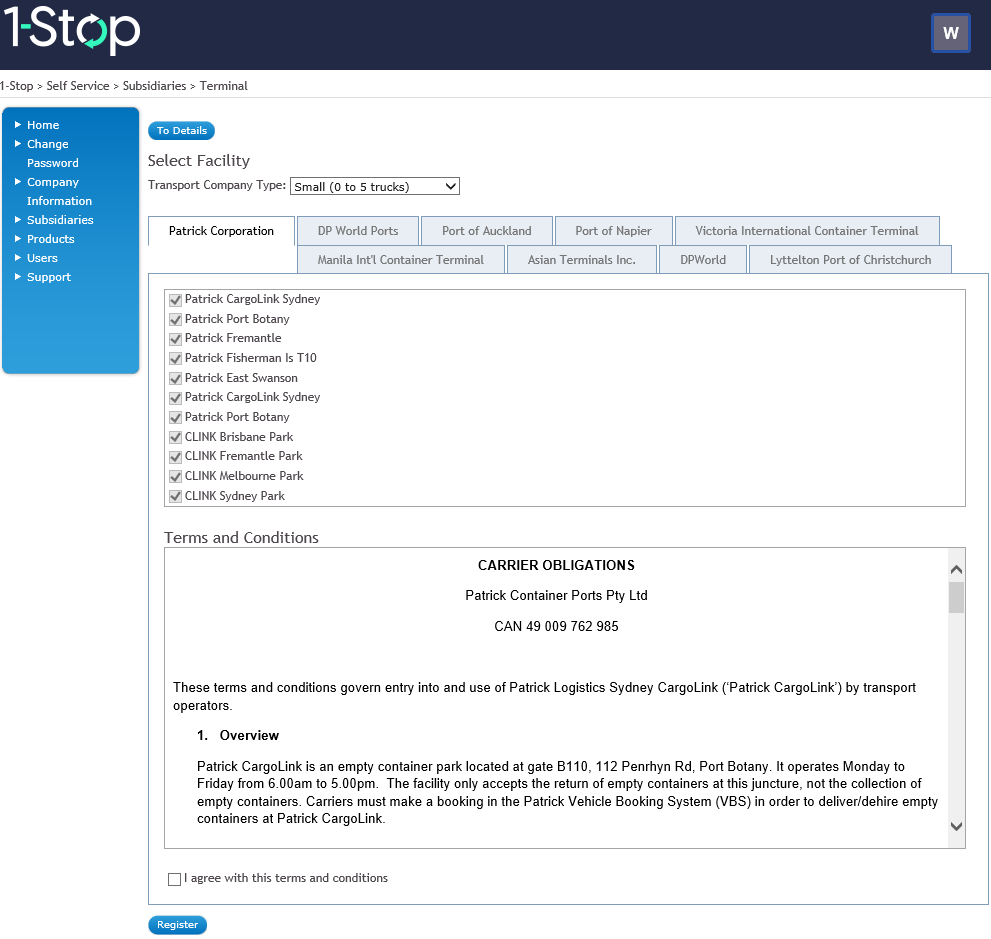Open the Support sidebar link
Viewport: 991px width, 939px height.
point(49,277)
